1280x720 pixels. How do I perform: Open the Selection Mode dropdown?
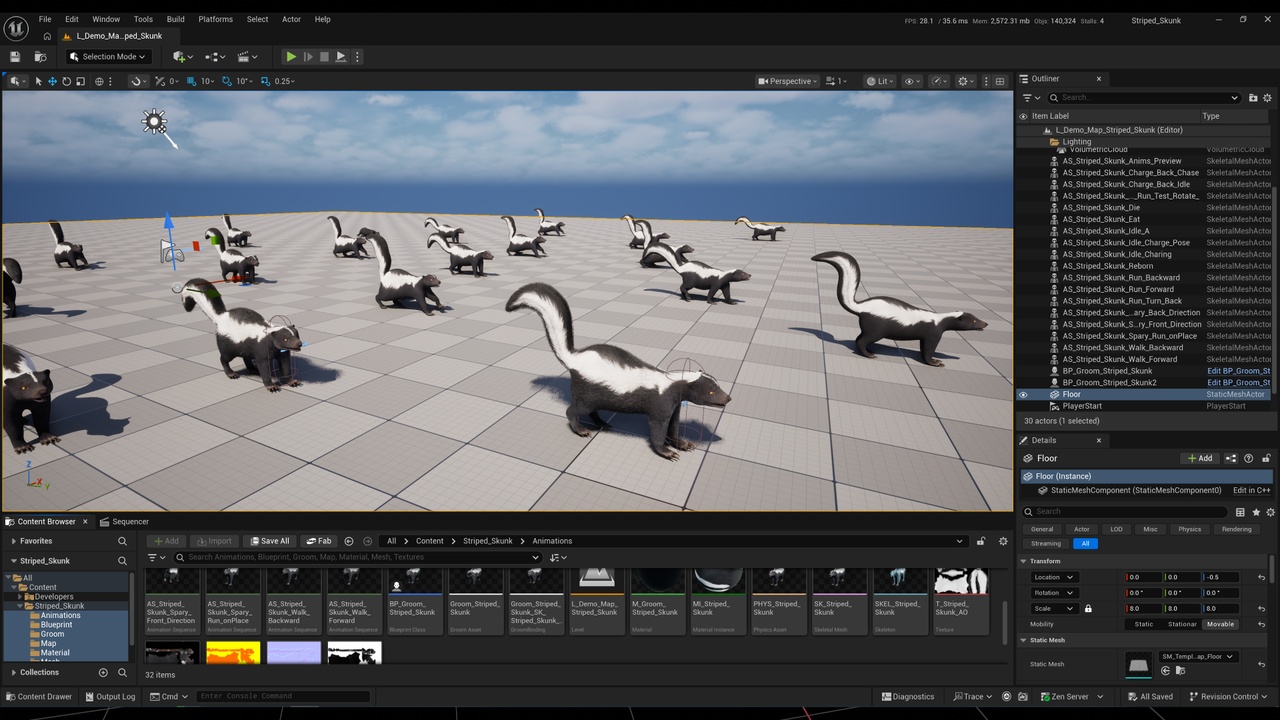click(110, 57)
